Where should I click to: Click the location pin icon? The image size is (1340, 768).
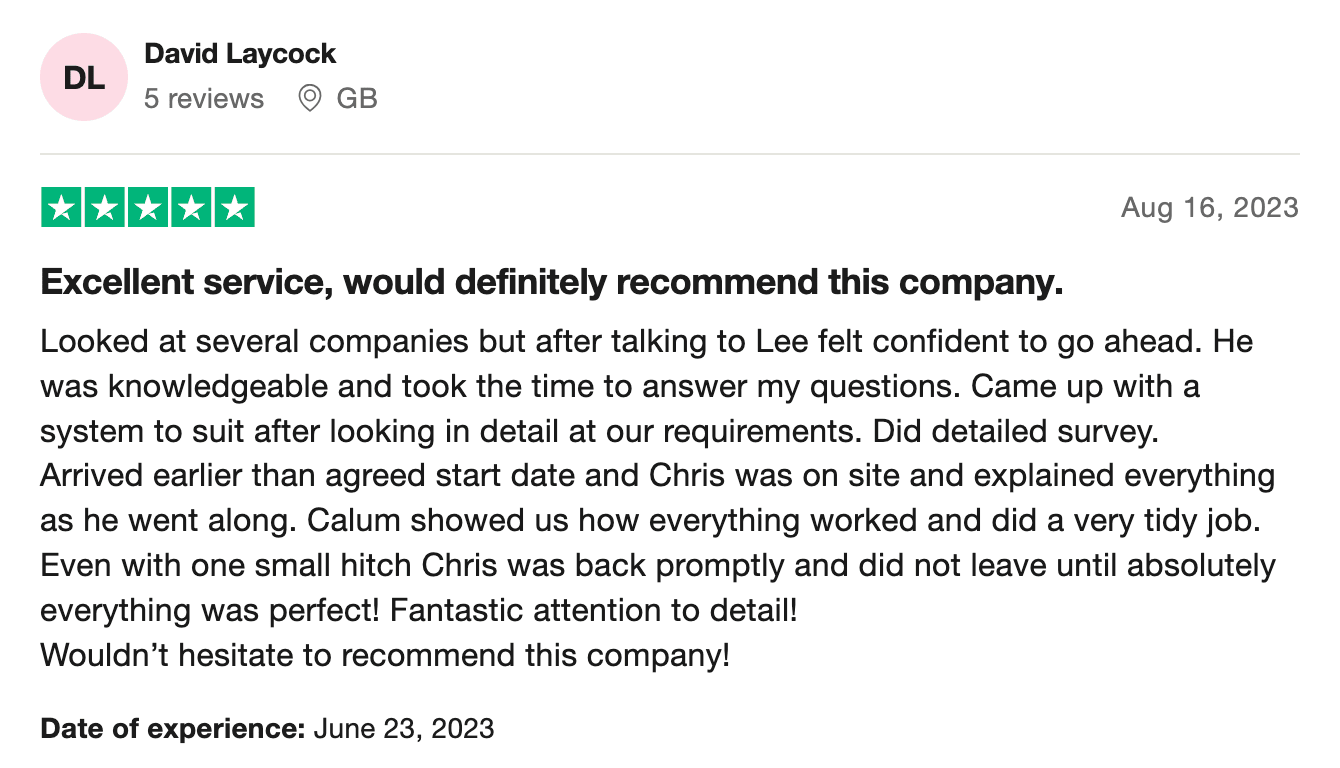pos(310,98)
